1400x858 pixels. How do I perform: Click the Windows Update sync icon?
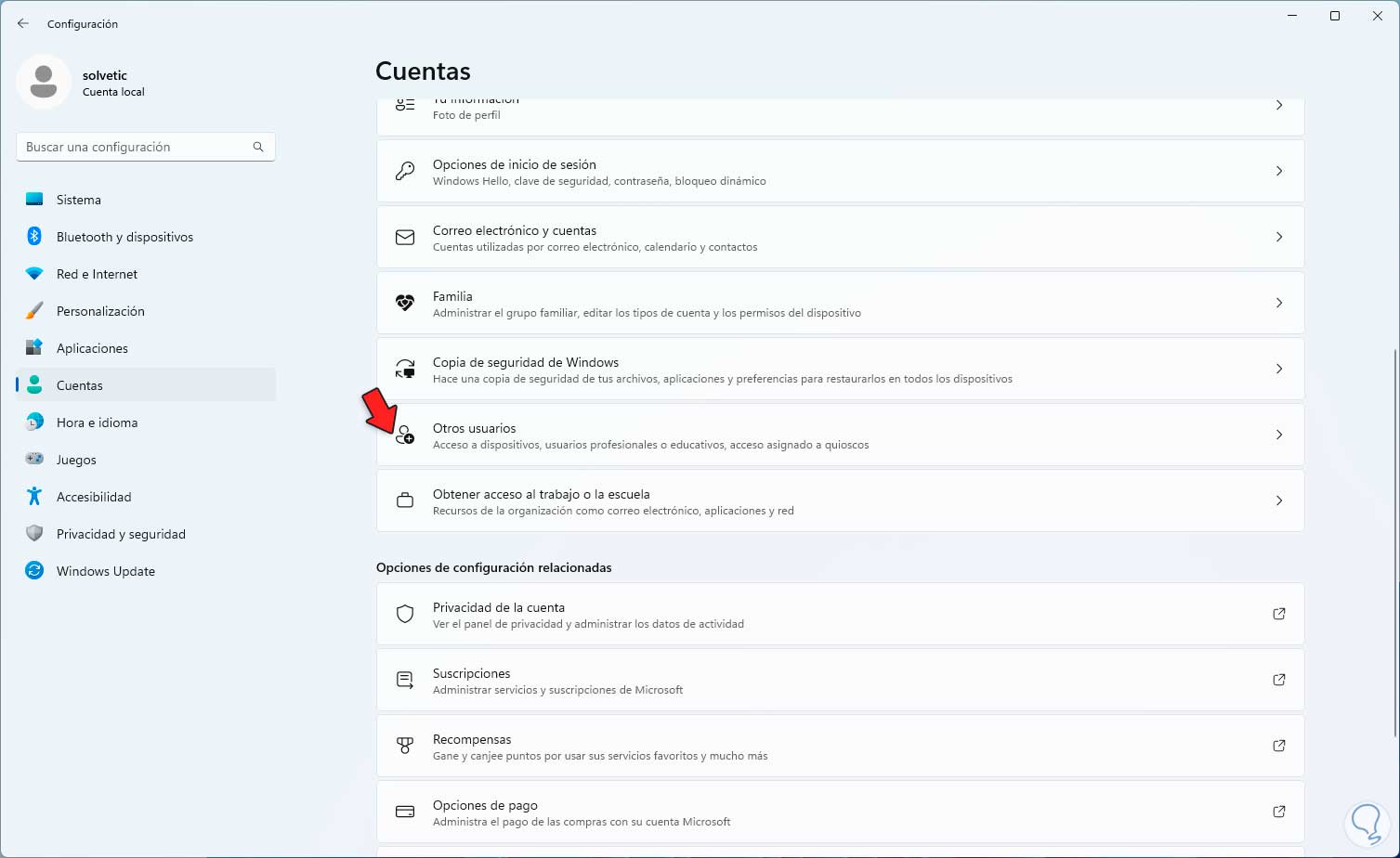point(34,571)
